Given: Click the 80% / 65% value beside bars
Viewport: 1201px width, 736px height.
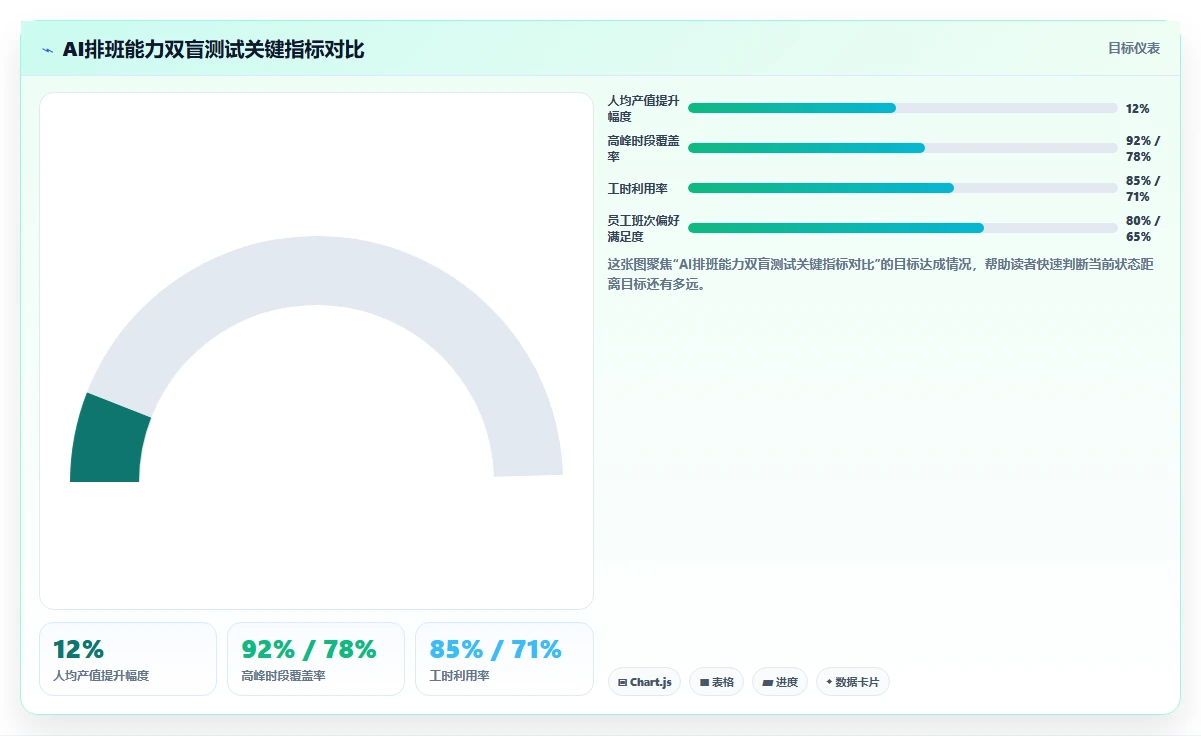Looking at the screenshot, I should coord(1143,229).
